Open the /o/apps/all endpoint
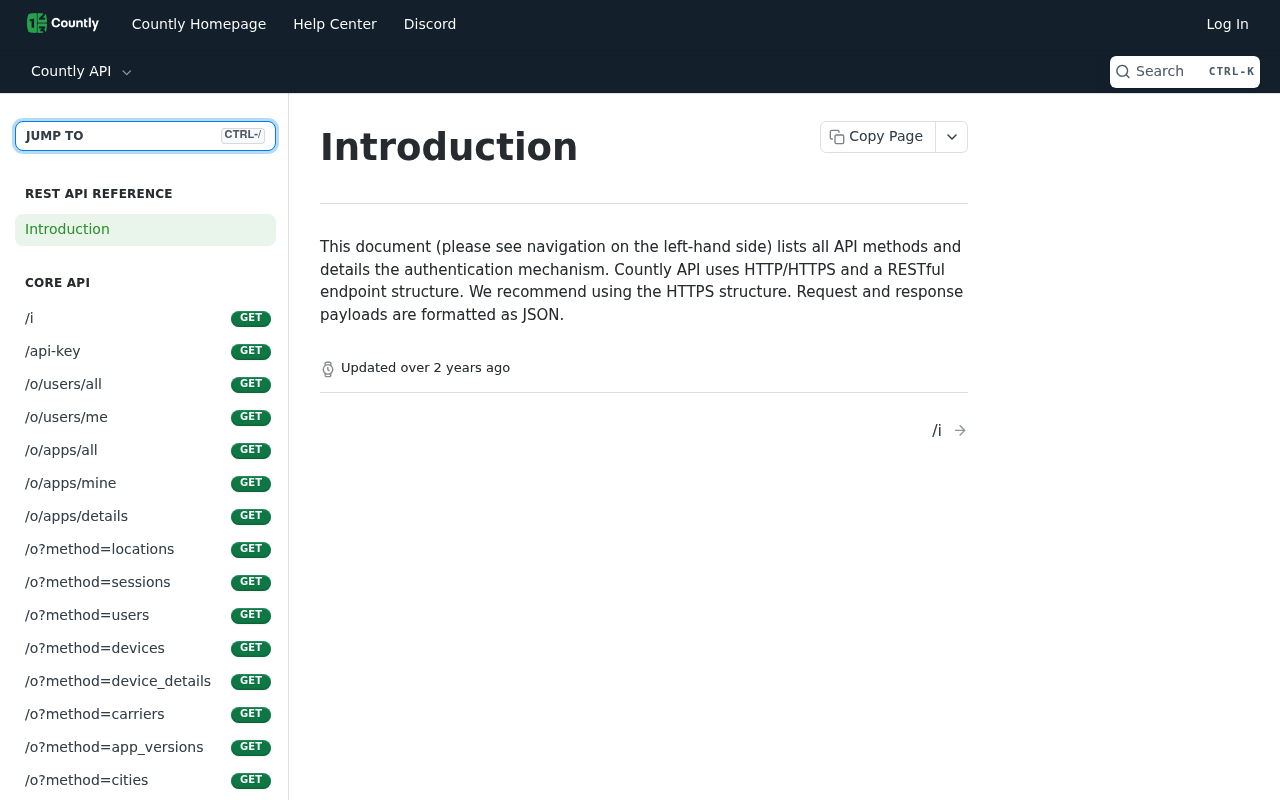This screenshot has width=1280, height=800. (146, 450)
